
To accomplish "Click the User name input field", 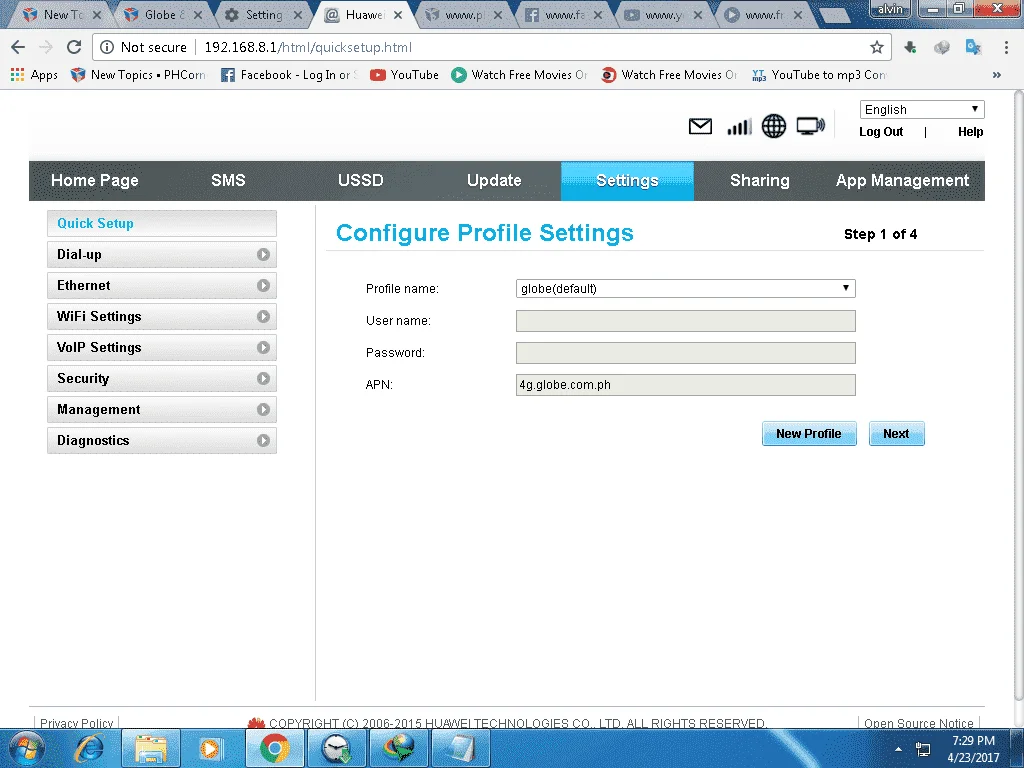I will (686, 321).
